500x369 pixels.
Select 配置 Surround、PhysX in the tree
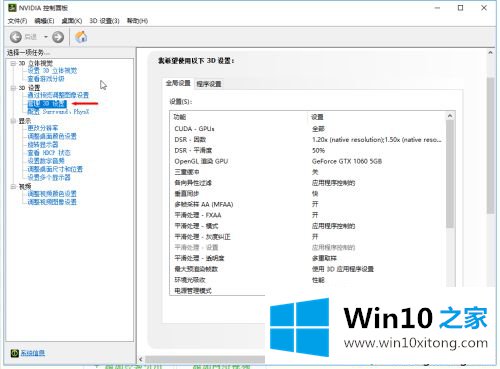click(58, 112)
